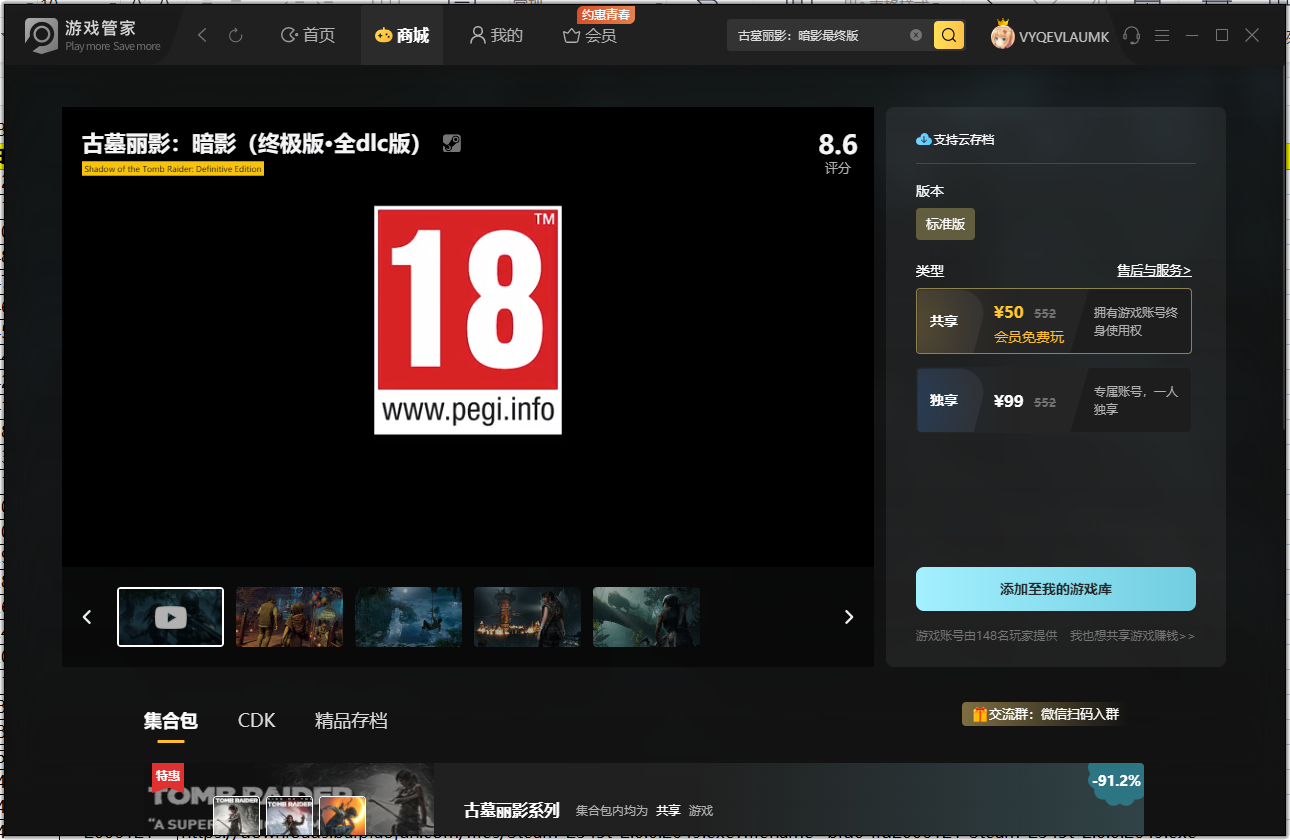This screenshot has width=1290, height=840.
Task: Open the user avatar profile
Action: [1002, 35]
